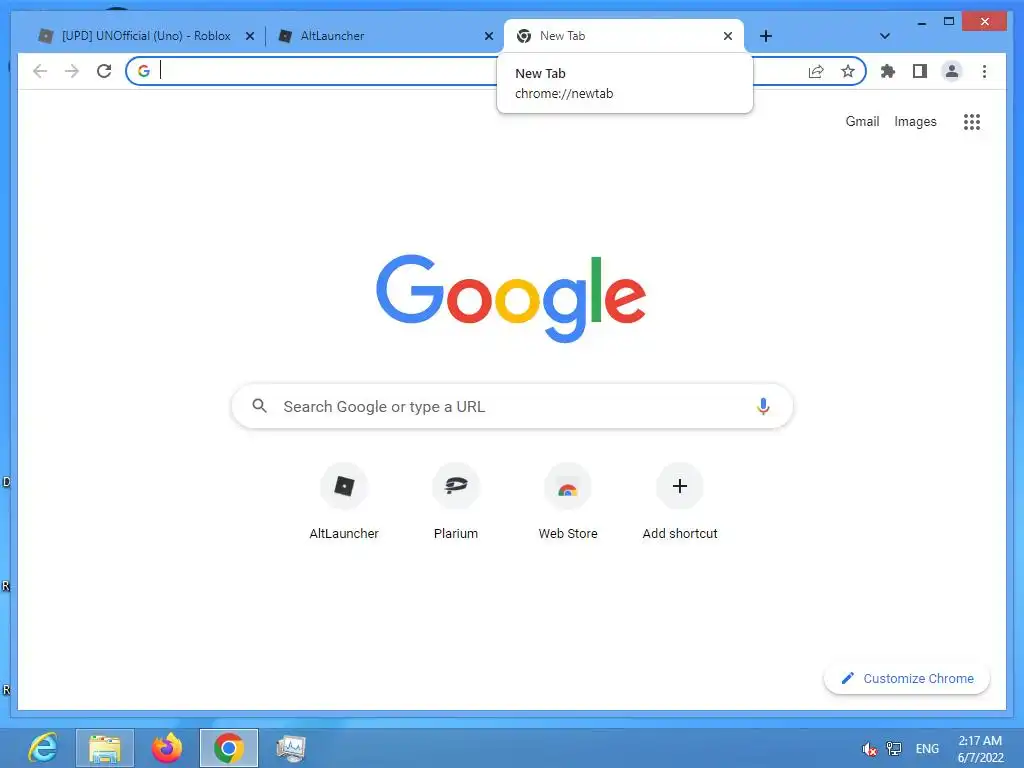
Task: Click the Customize Chrome button
Action: (906, 679)
